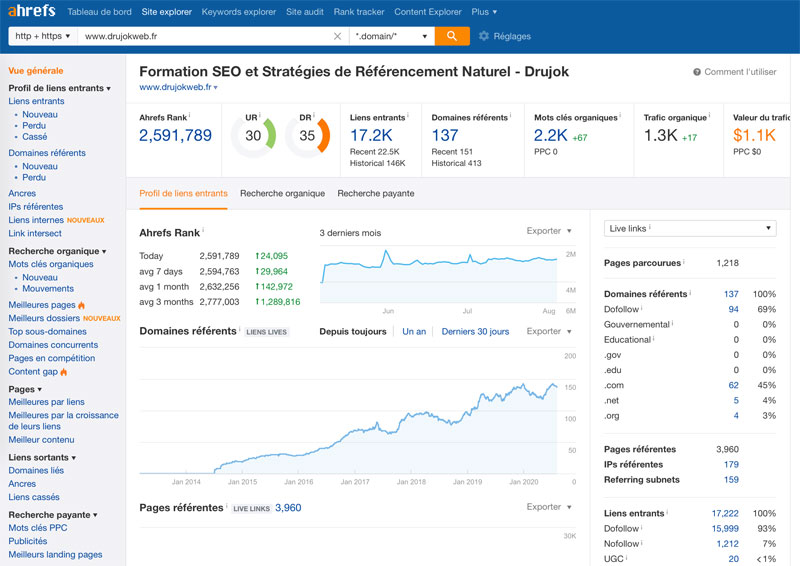The image size is (800, 566).
Task: Click the Pages référentes 3,960 link
Action: click(288, 508)
